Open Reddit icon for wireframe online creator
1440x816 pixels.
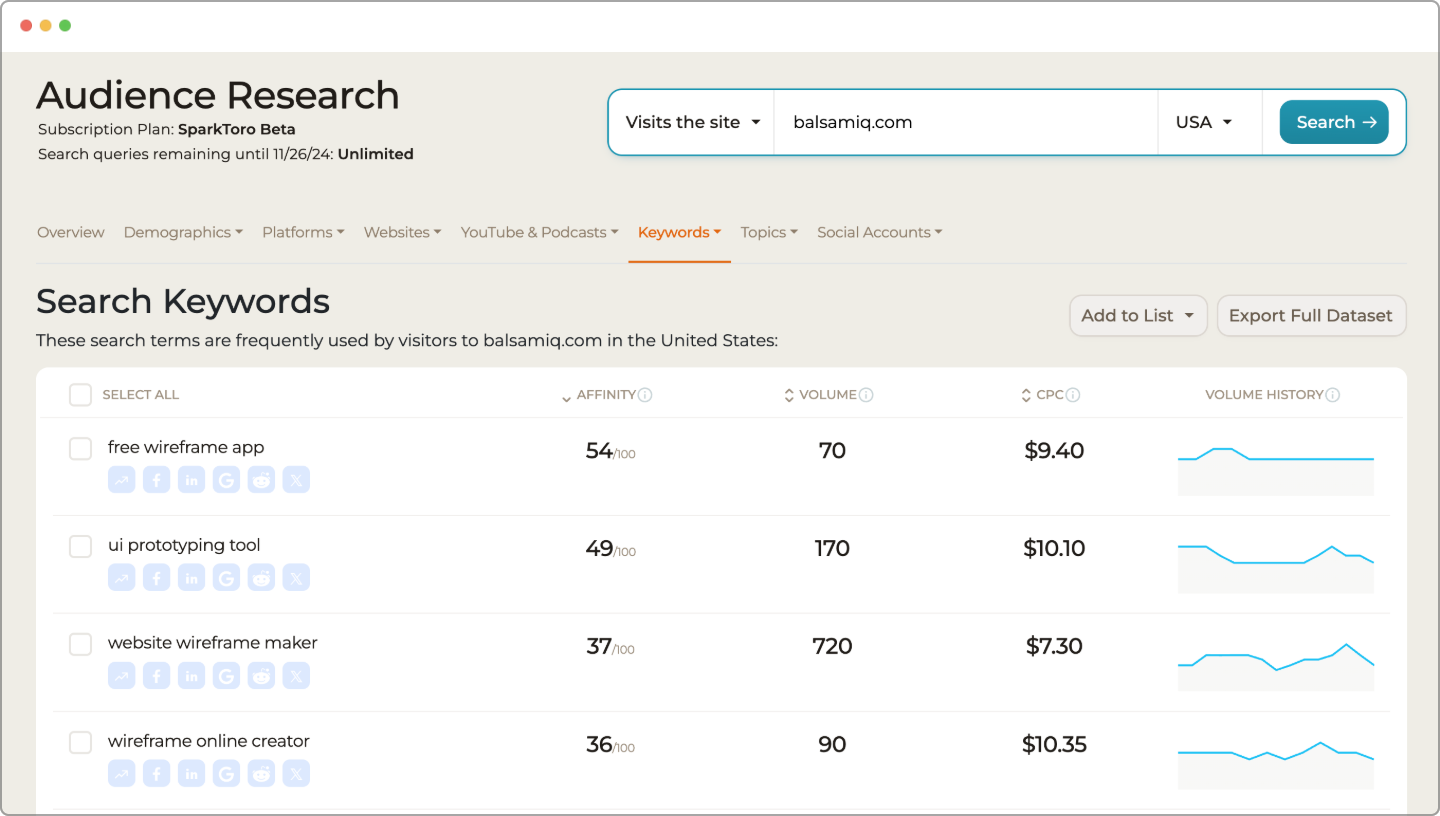click(261, 774)
